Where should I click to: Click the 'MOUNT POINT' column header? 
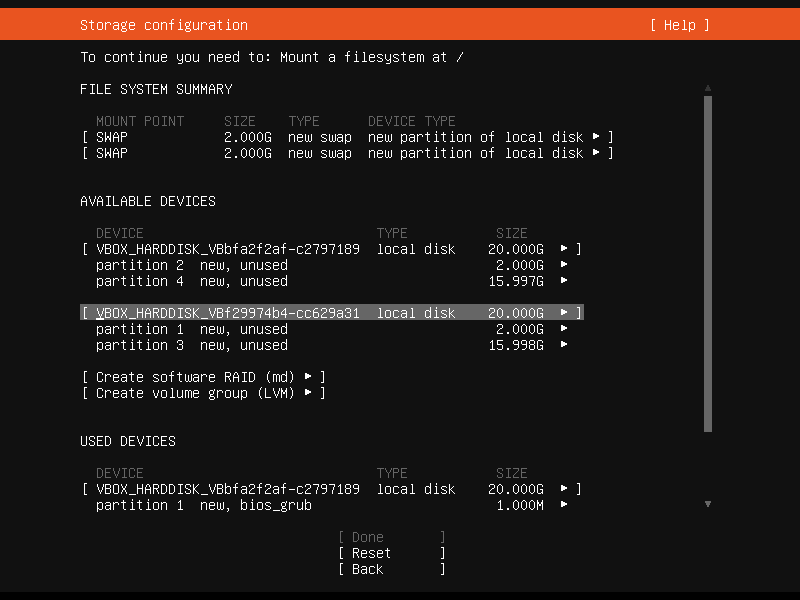pyautogui.click(x=140, y=121)
